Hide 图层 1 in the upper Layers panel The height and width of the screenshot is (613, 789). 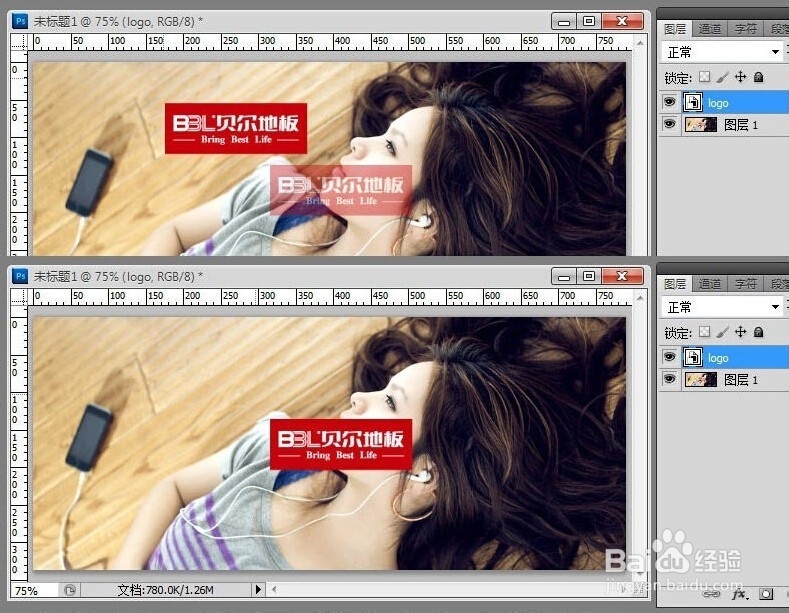pyautogui.click(x=669, y=124)
